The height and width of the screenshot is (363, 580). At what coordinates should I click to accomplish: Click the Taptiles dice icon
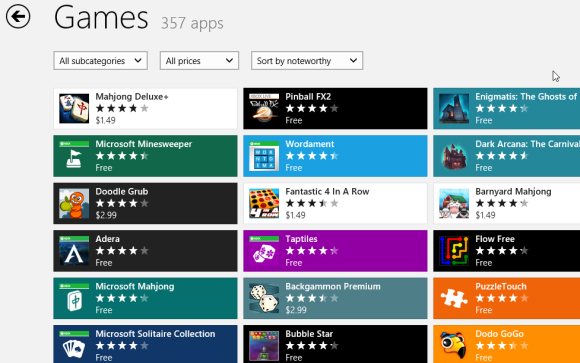click(x=264, y=251)
